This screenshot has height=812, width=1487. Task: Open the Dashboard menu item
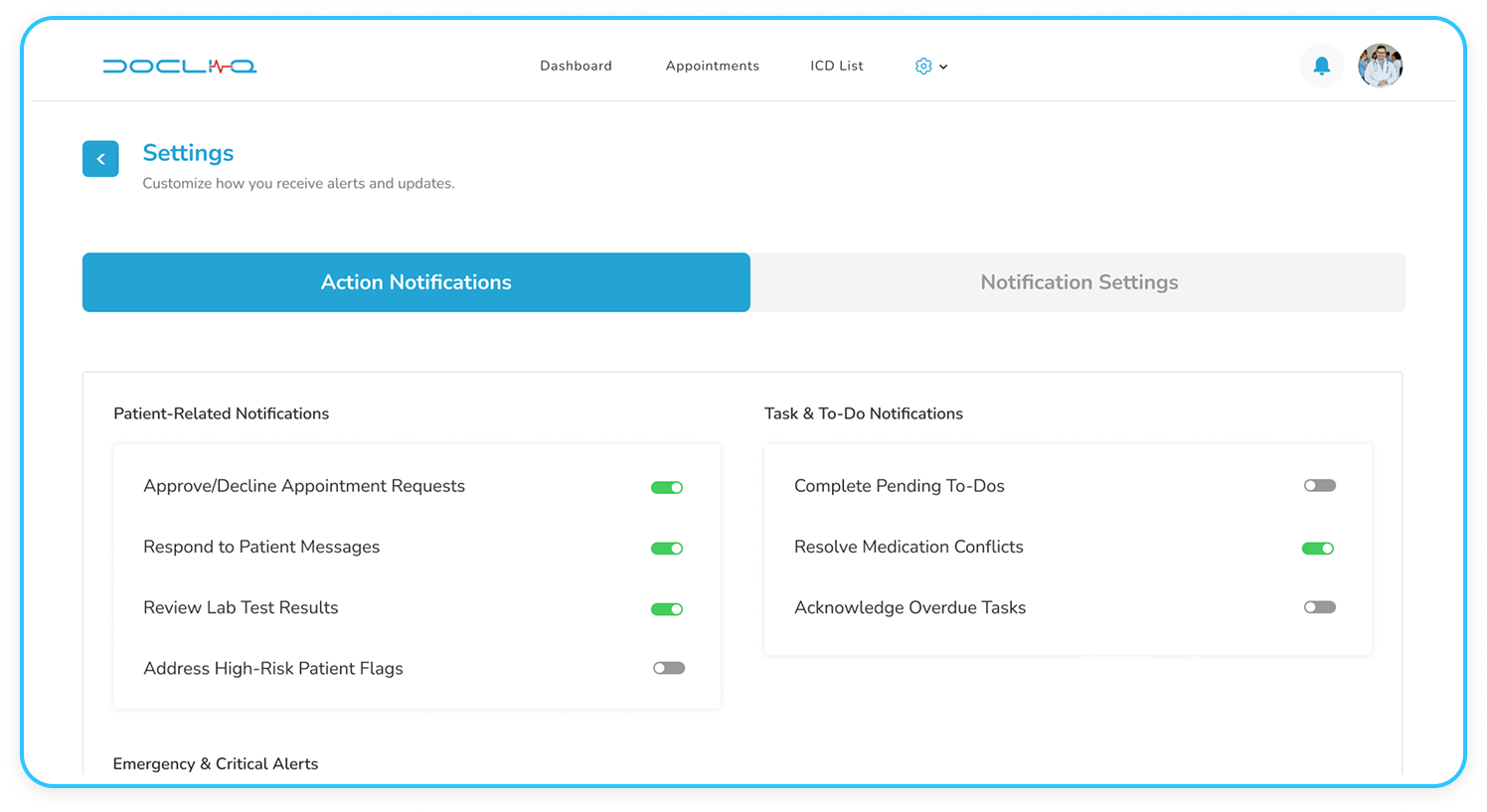pos(576,66)
